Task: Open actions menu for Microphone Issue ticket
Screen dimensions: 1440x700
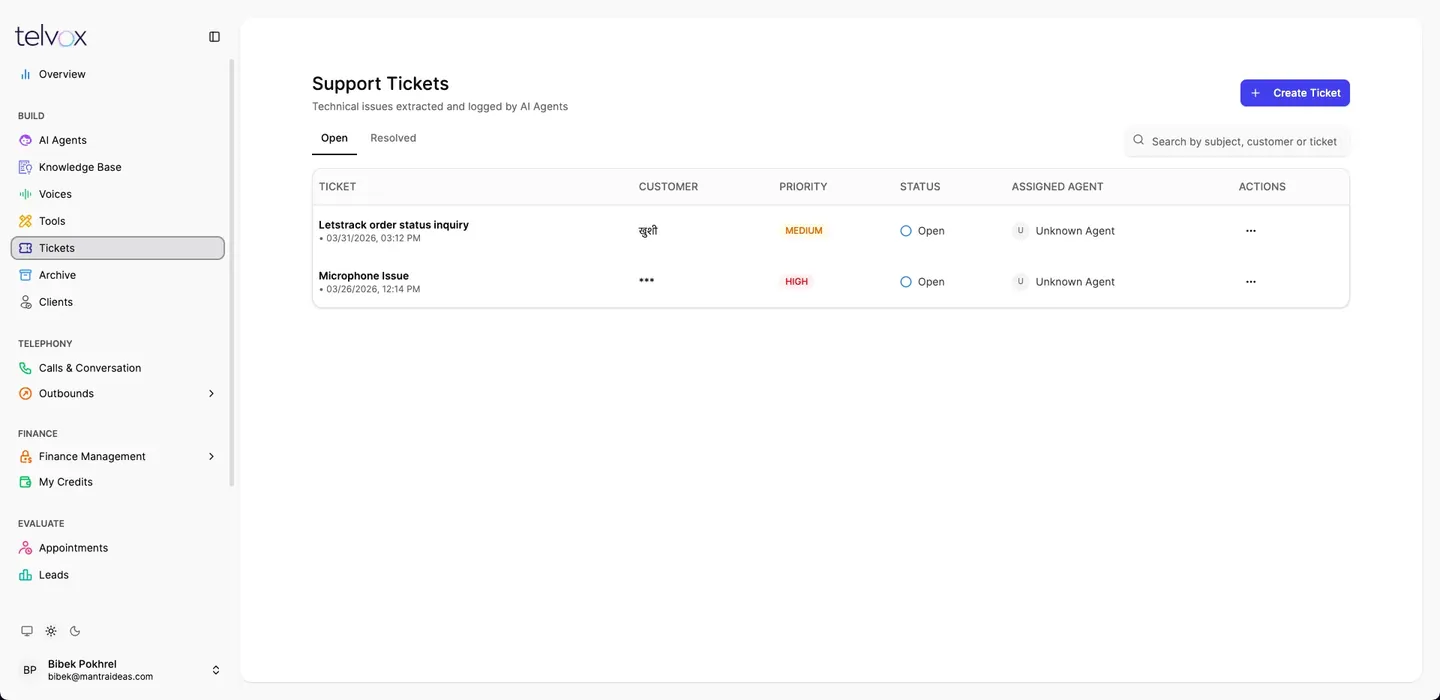Action: tap(1250, 282)
